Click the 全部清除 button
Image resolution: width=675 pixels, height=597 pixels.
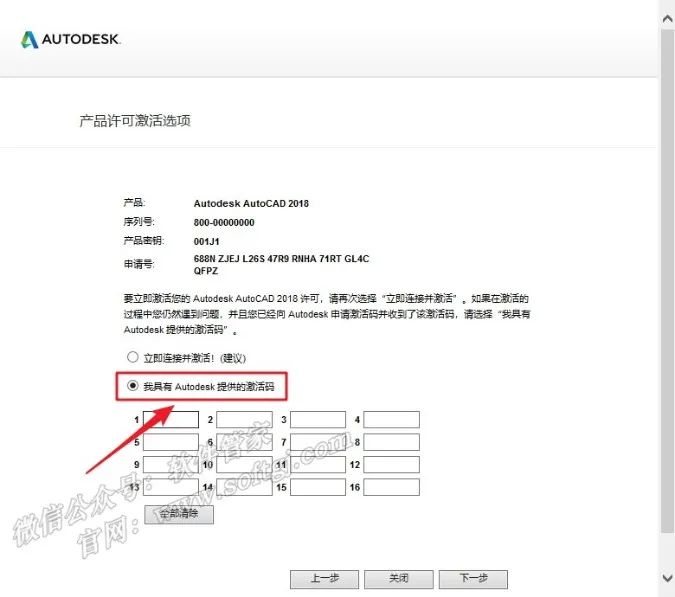[179, 515]
